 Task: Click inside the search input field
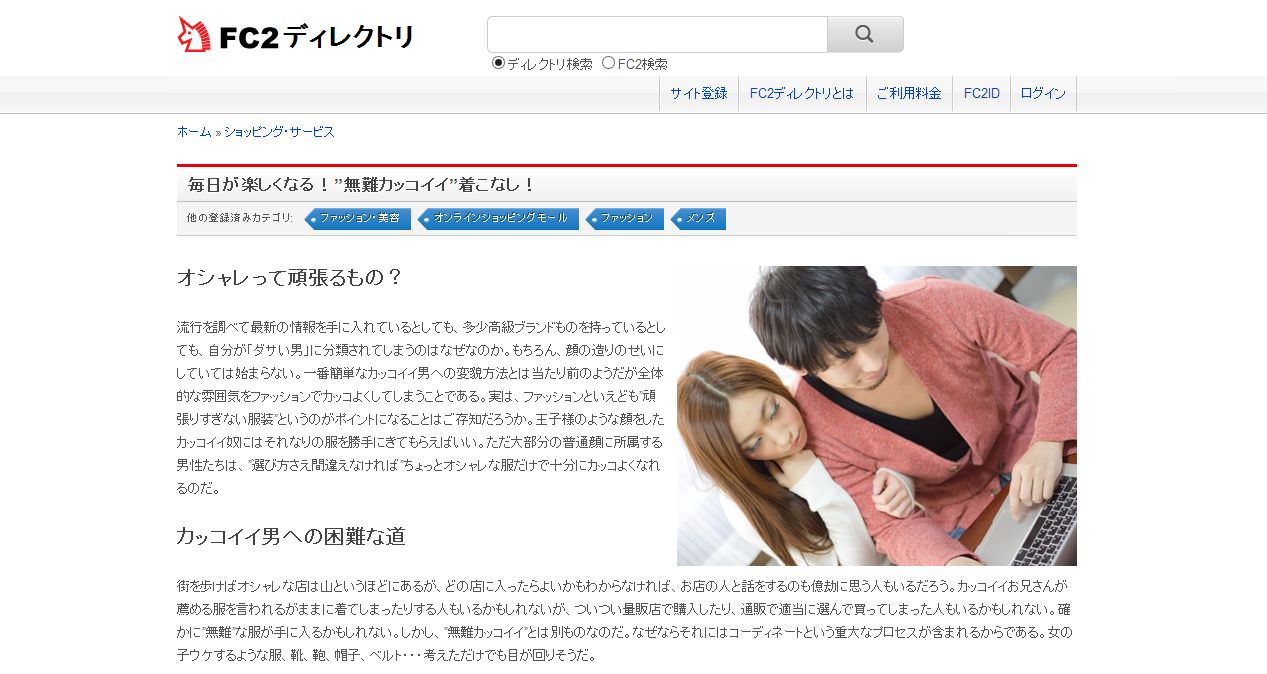(x=655, y=33)
